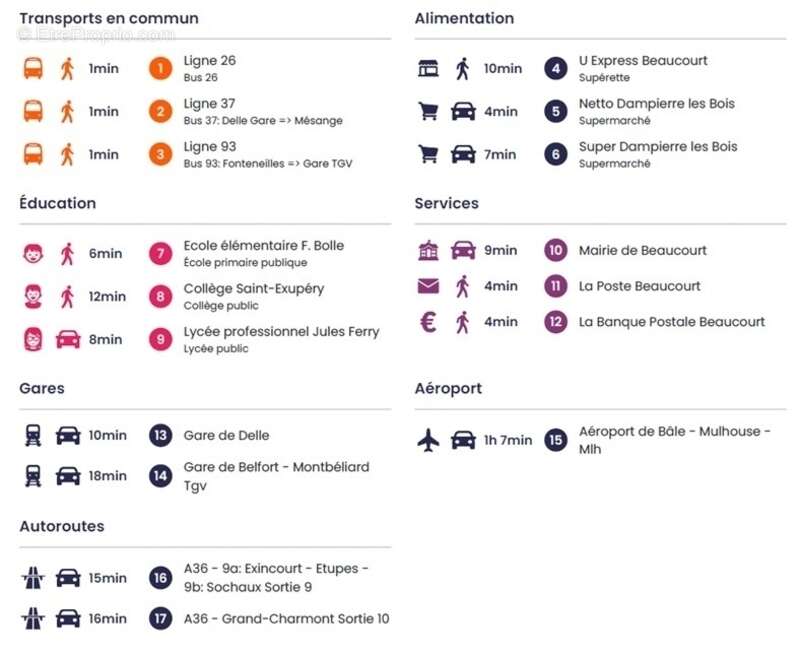
Task: Click the euro icon beside La Banque Postale
Action: click(x=428, y=322)
